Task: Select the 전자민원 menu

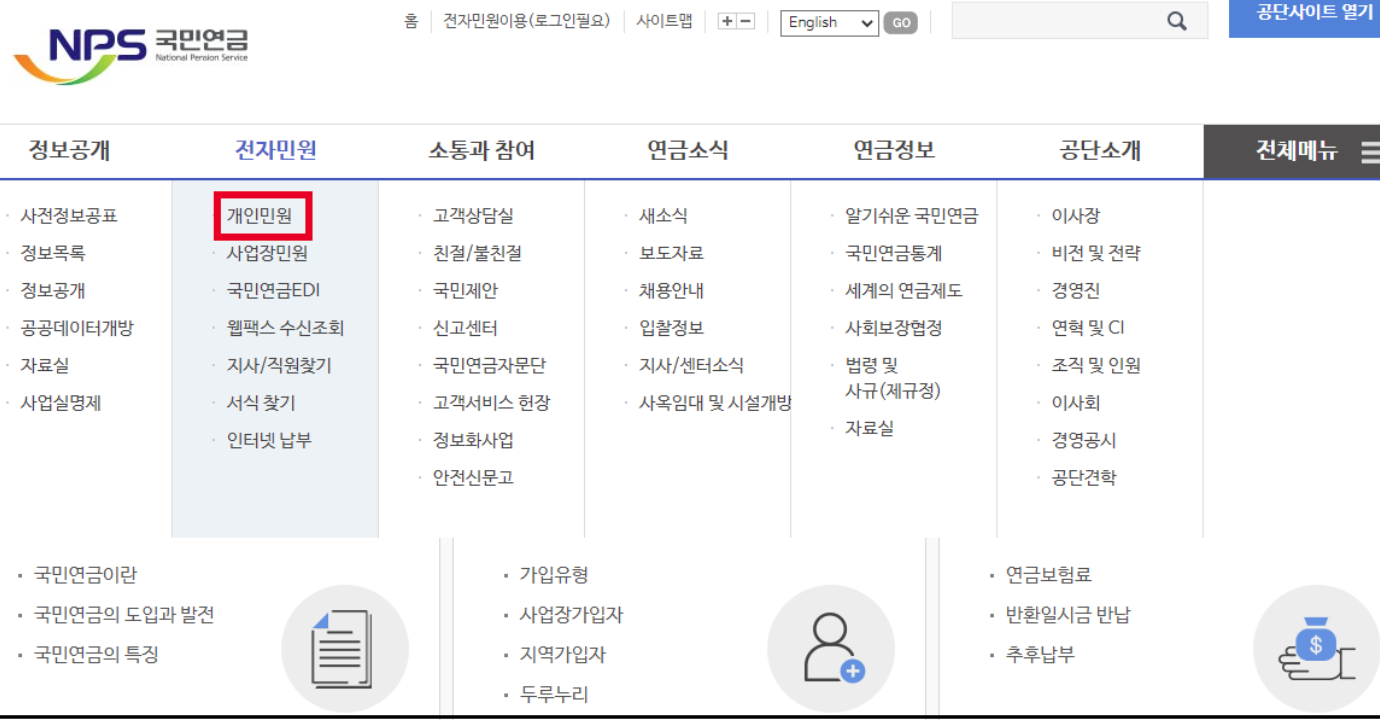Action: tap(275, 150)
